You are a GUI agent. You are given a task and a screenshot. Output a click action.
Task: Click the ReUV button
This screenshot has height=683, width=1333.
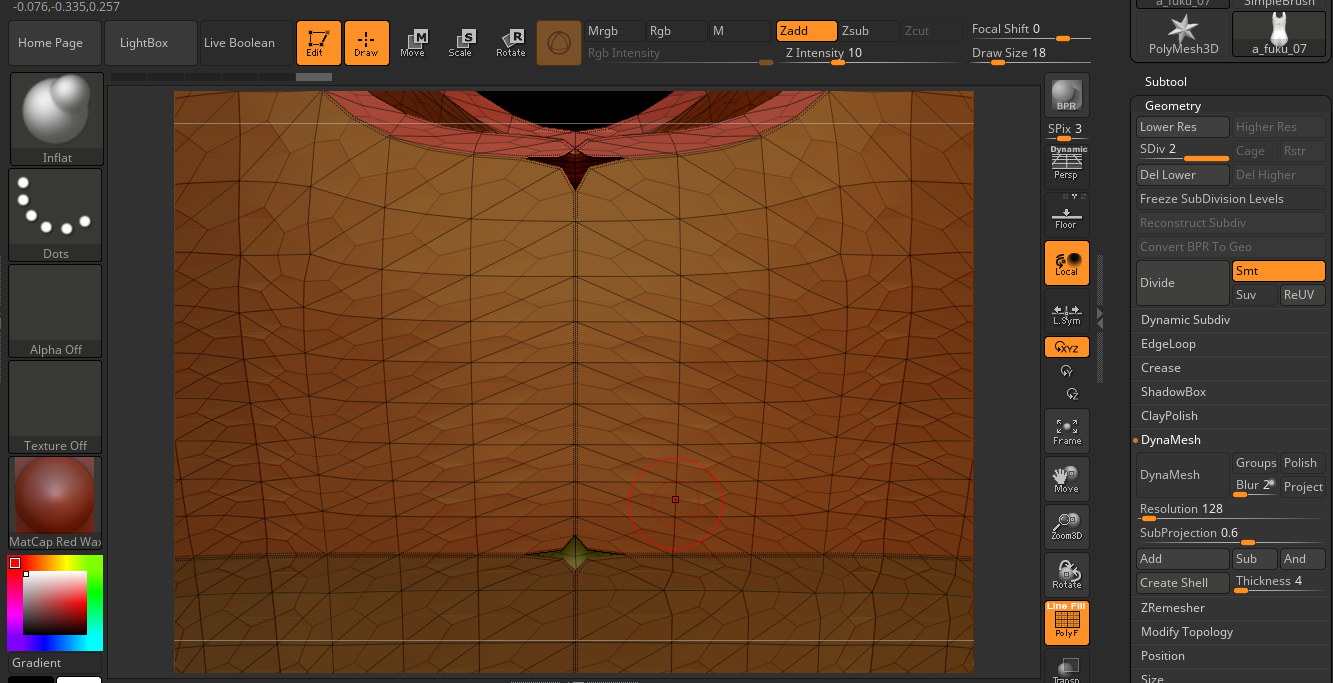pyautogui.click(x=1303, y=295)
